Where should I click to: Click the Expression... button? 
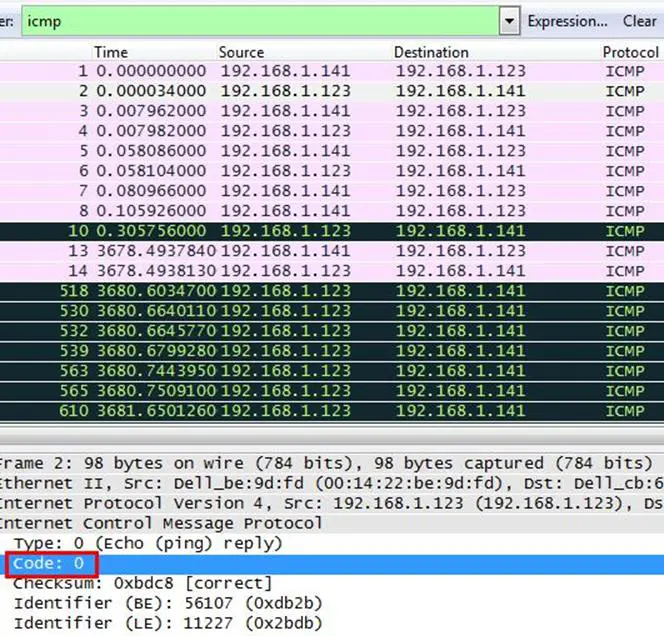coord(567,21)
